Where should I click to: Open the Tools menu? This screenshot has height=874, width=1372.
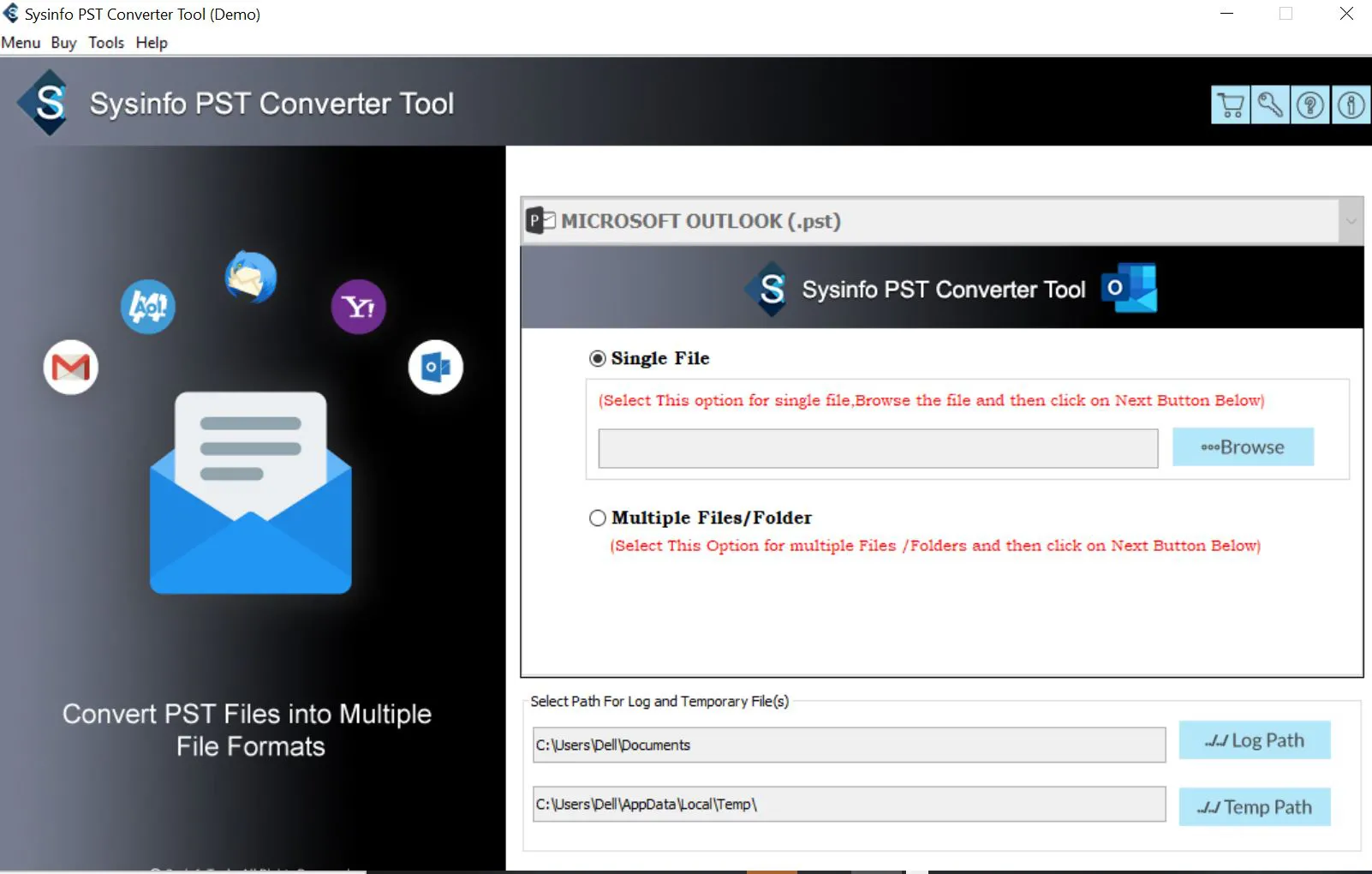pos(106,43)
